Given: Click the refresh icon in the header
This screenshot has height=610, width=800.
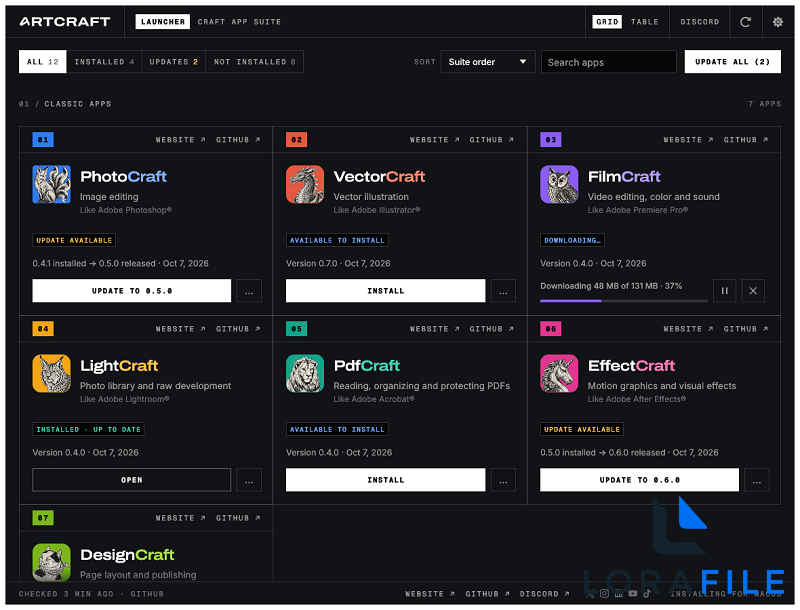Looking at the screenshot, I should [x=745, y=22].
